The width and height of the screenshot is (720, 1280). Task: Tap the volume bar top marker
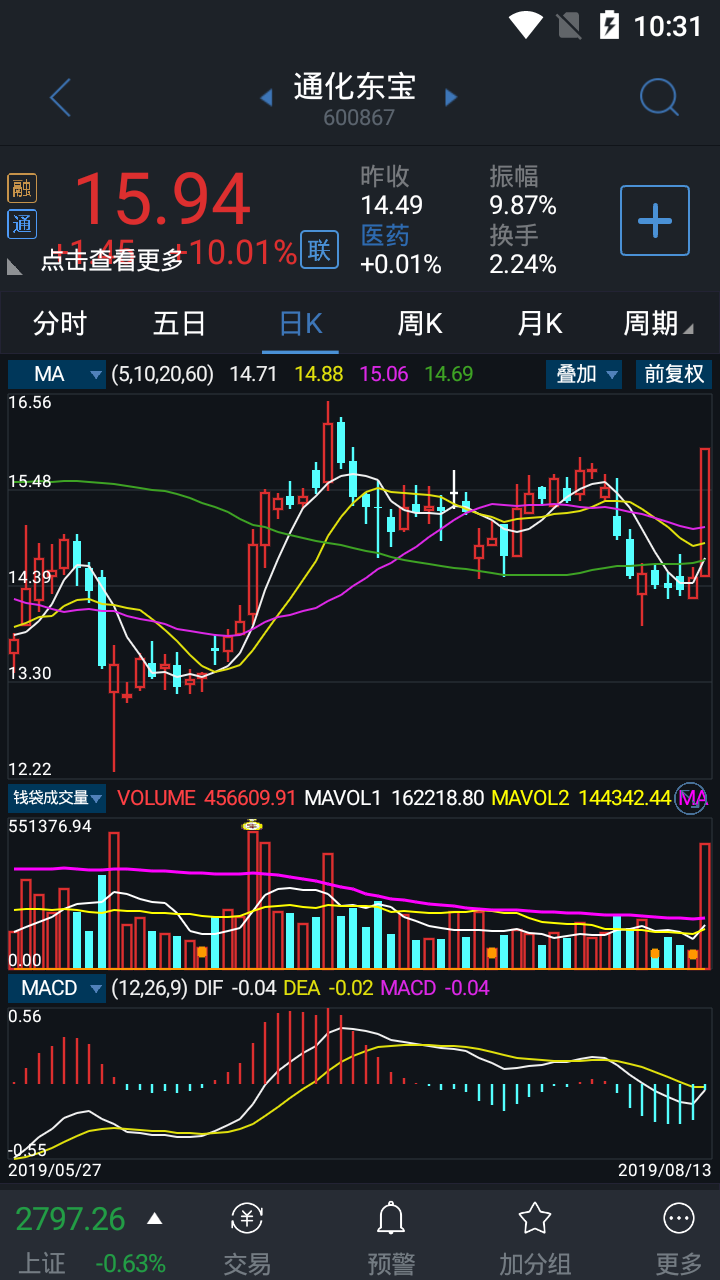tap(253, 825)
